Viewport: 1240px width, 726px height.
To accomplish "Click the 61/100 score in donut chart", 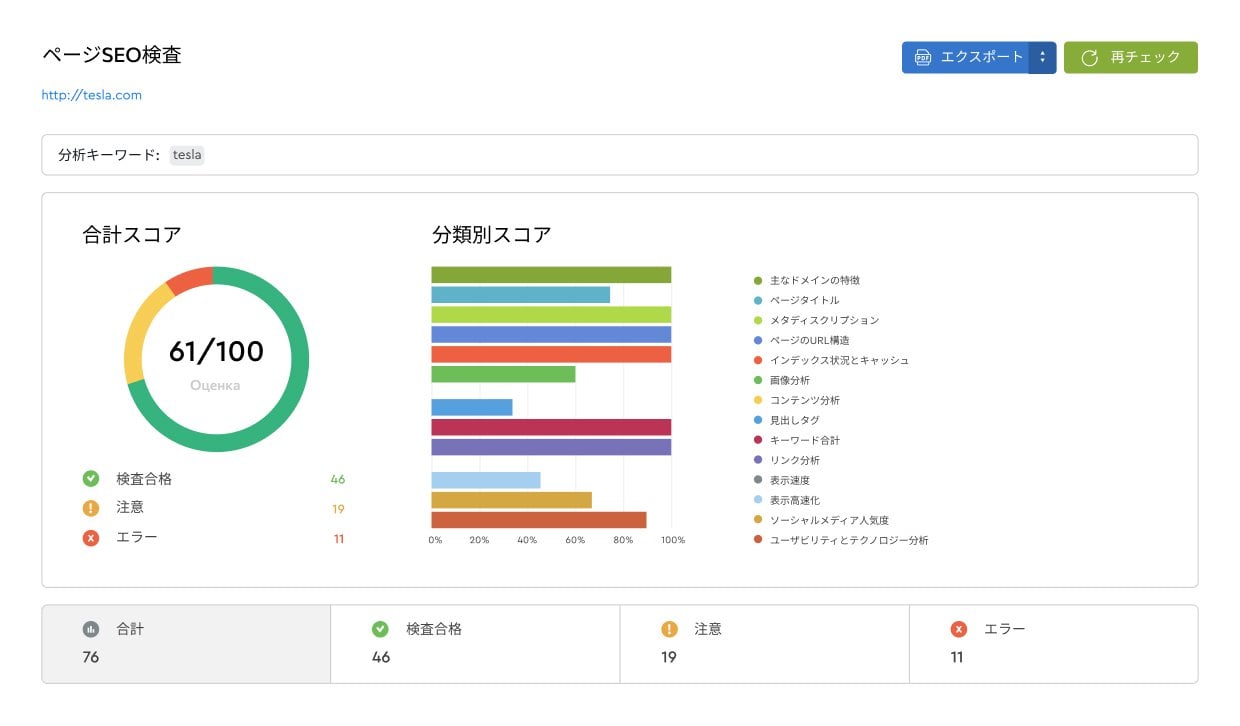I will click(216, 351).
